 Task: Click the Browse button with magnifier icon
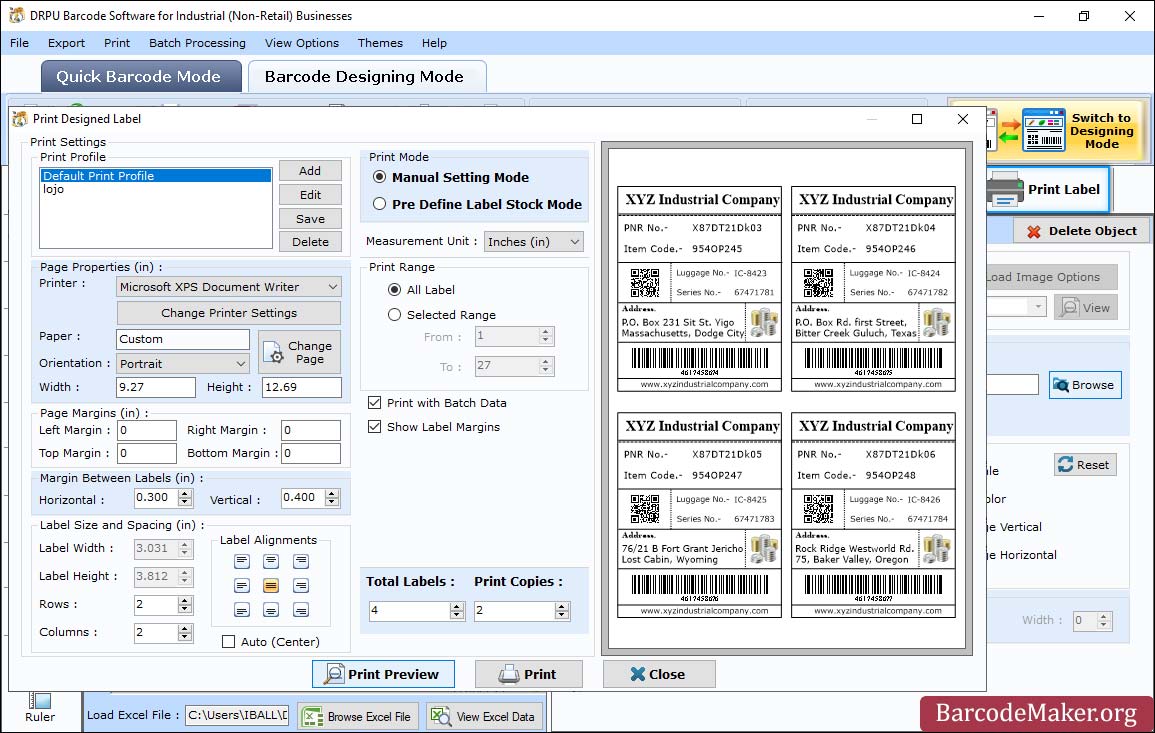1085,385
